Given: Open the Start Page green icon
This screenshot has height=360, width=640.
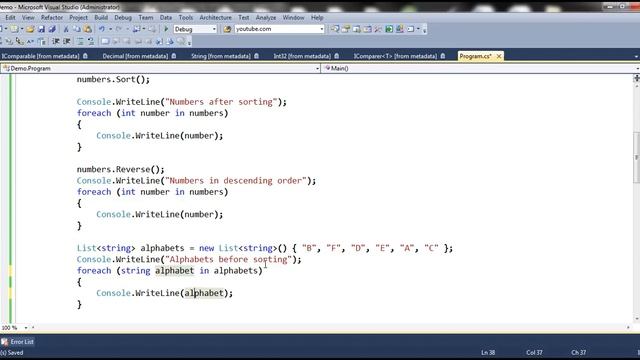Looking at the screenshot, I should point(389,29).
